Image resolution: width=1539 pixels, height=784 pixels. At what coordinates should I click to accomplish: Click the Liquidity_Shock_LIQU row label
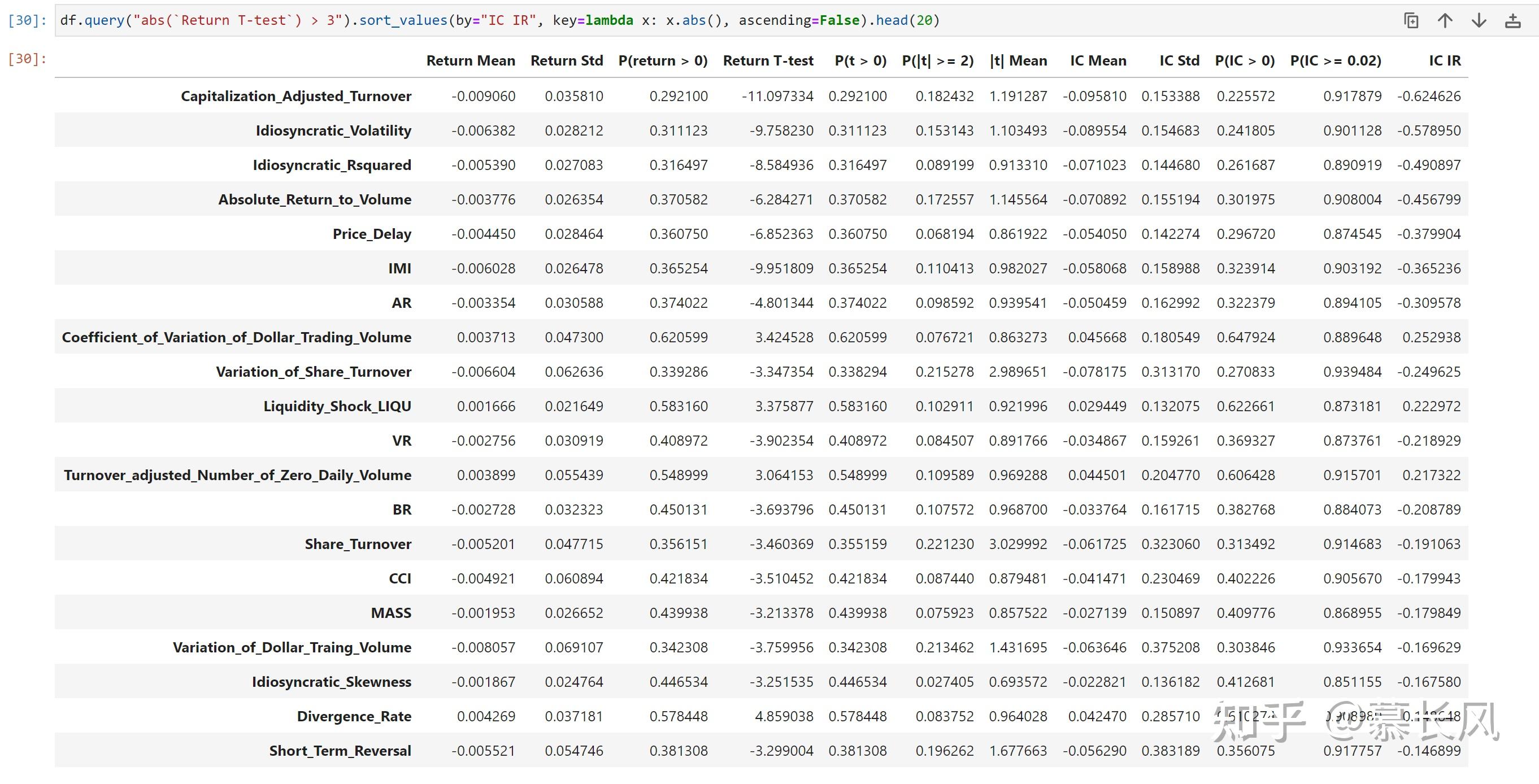click(x=337, y=407)
